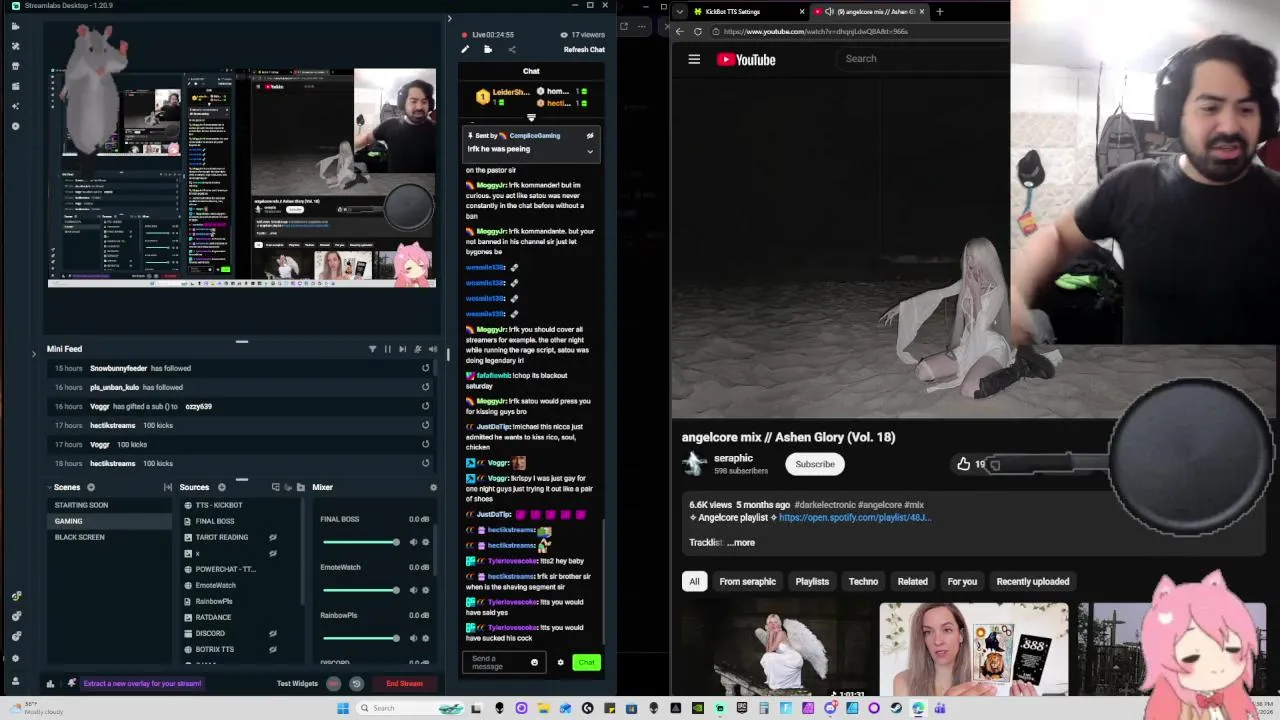Toggle visibility of the x source
The image size is (1280, 720).
pyautogui.click(x=272, y=553)
